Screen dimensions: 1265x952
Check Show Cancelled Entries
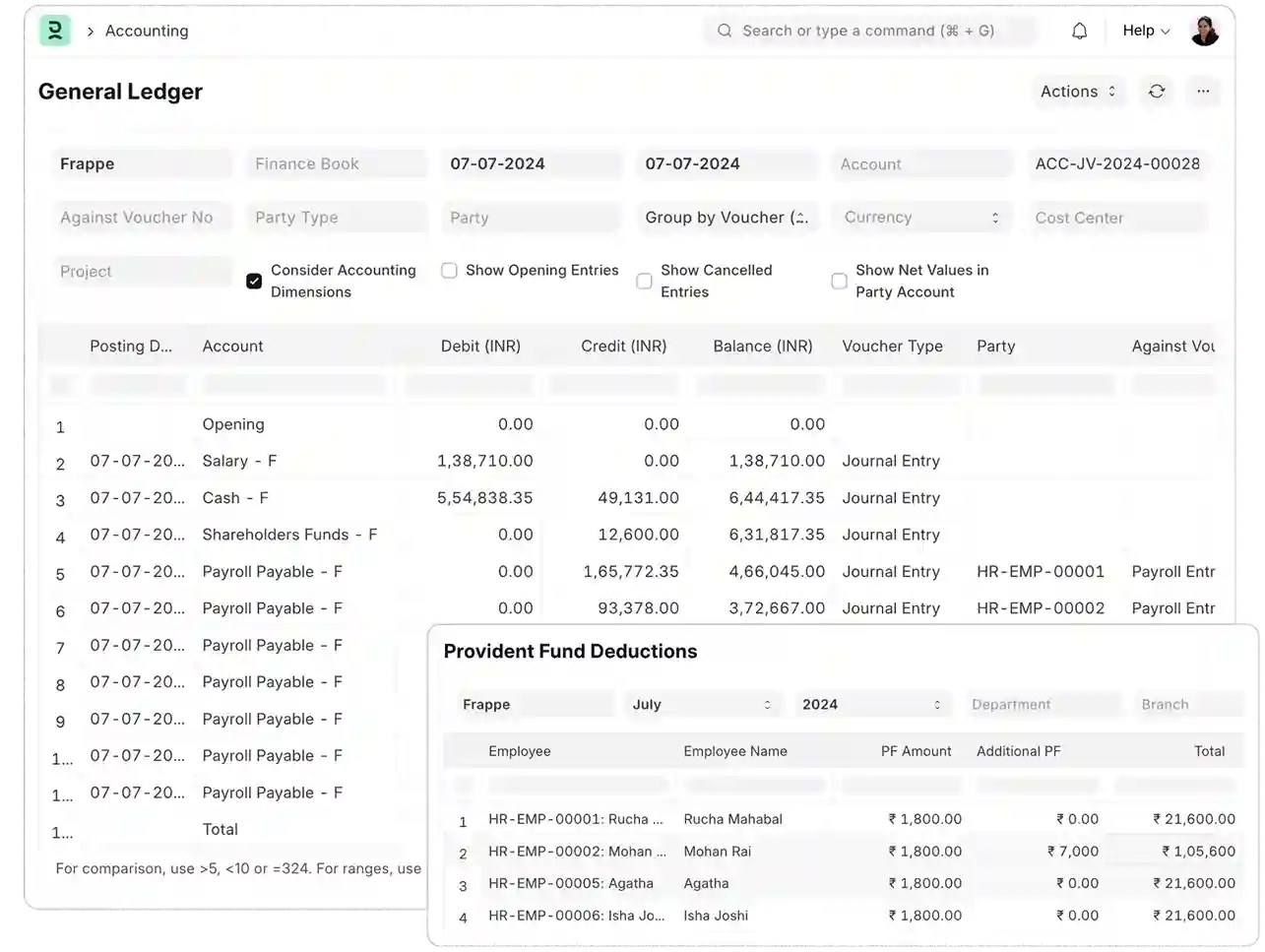click(644, 281)
